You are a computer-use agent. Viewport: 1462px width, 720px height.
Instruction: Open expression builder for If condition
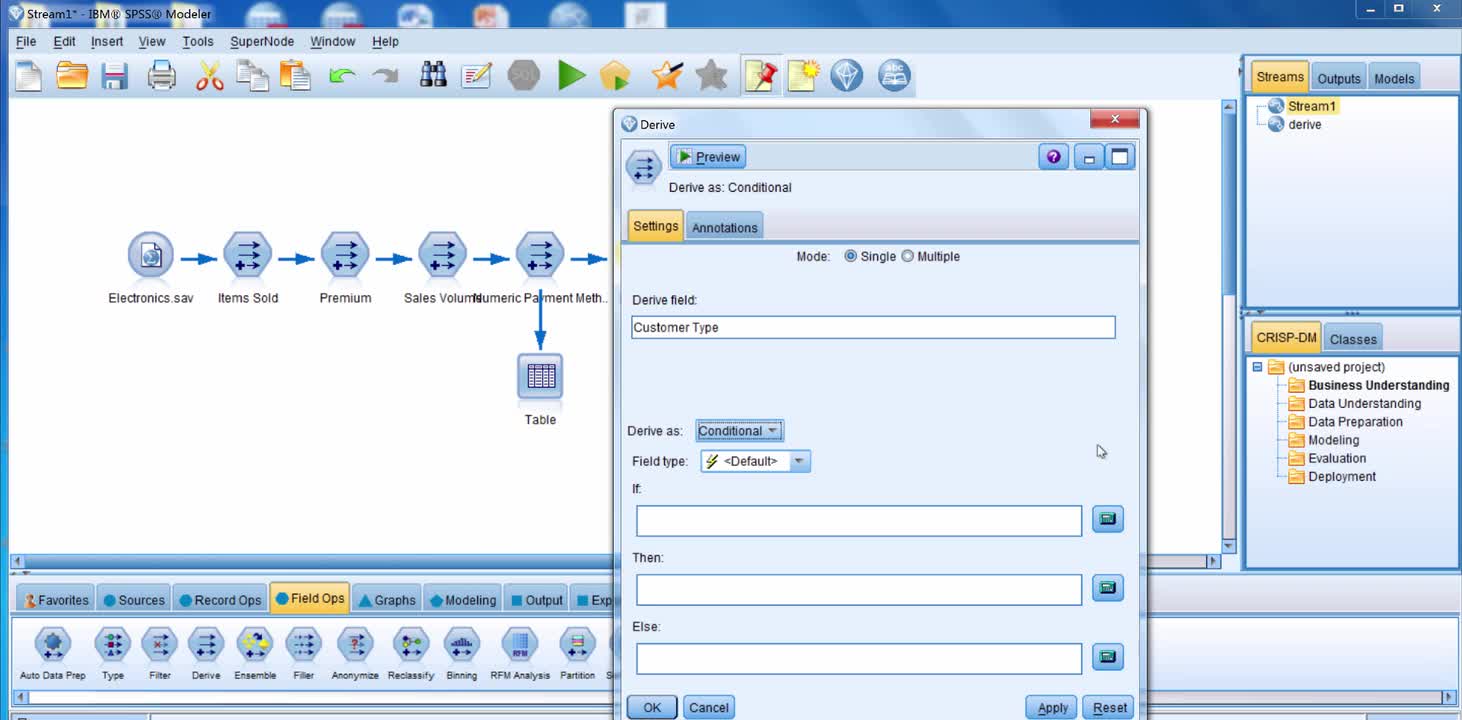click(1107, 519)
